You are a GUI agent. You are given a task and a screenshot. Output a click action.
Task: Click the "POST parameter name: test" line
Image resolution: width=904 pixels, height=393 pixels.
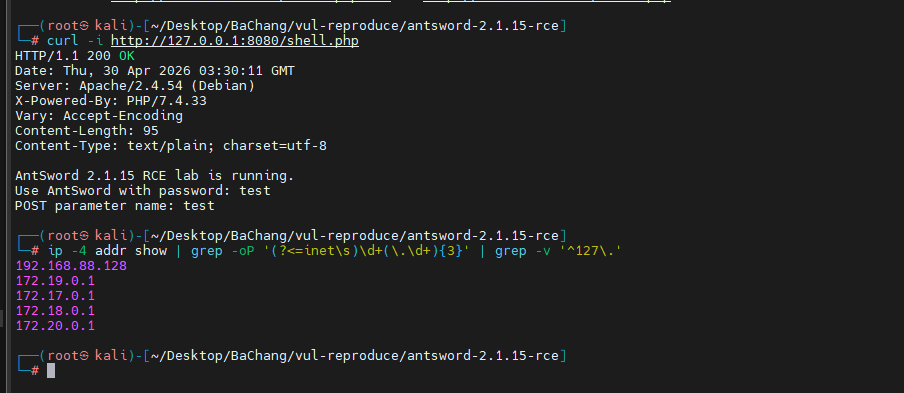115,206
